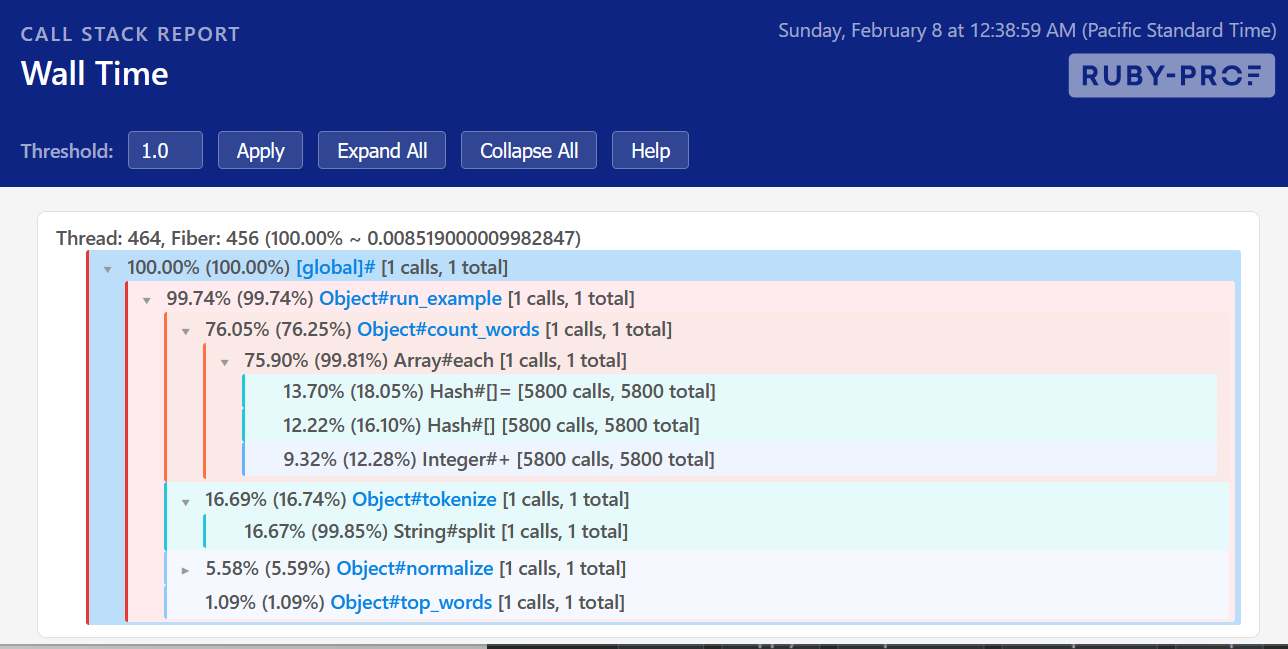Viewport: 1288px width, 649px height.
Task: Open the Object#run_example method link
Action: pos(410,298)
